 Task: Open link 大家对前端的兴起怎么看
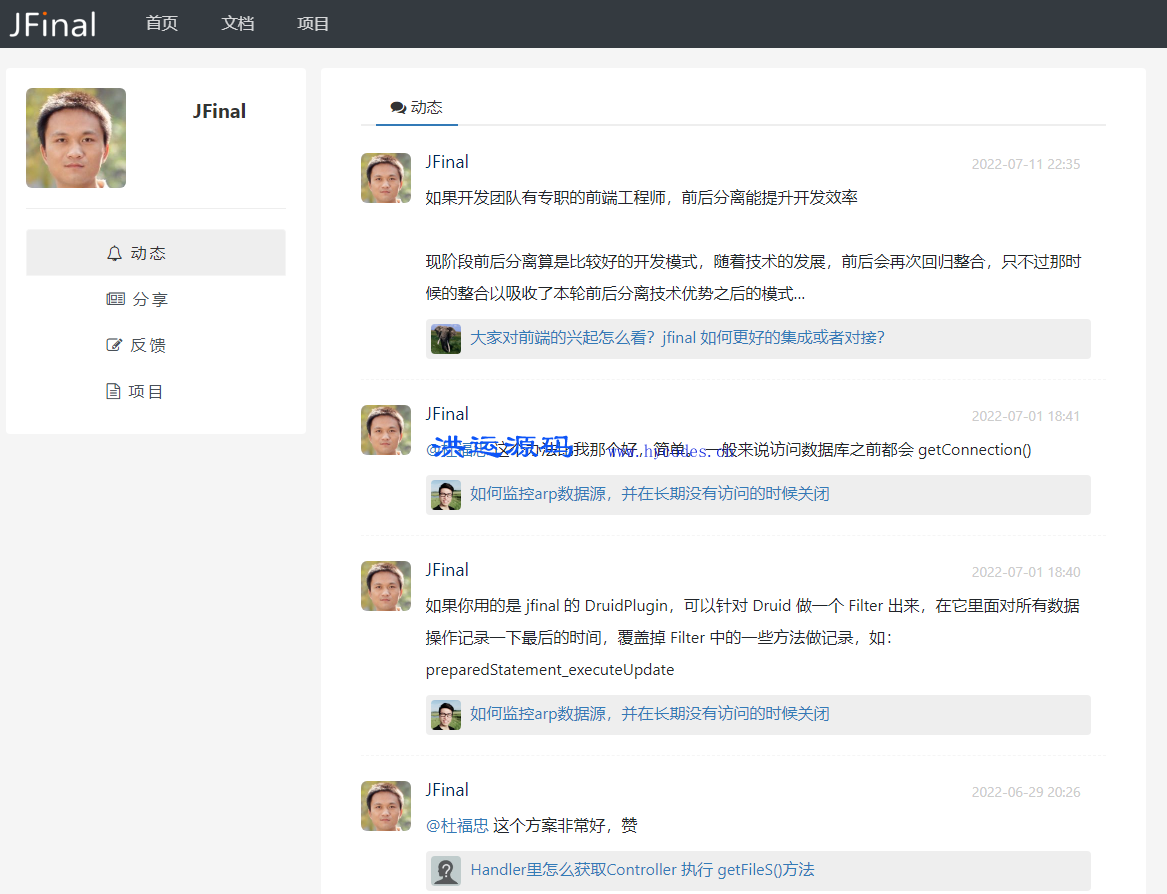click(677, 338)
